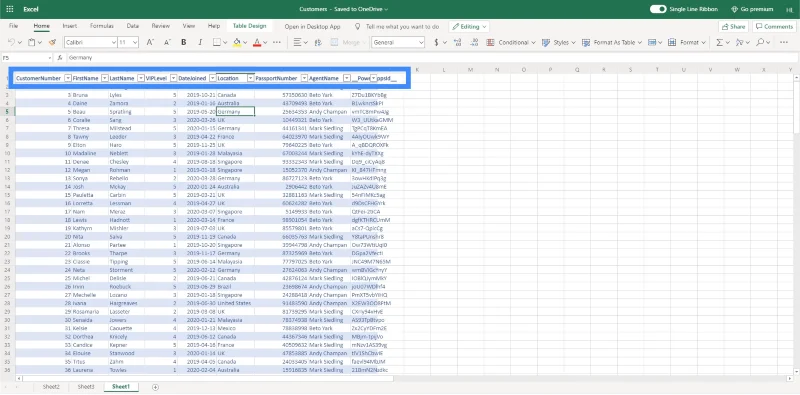Switch to the Review tab

pyautogui.click(x=161, y=26)
